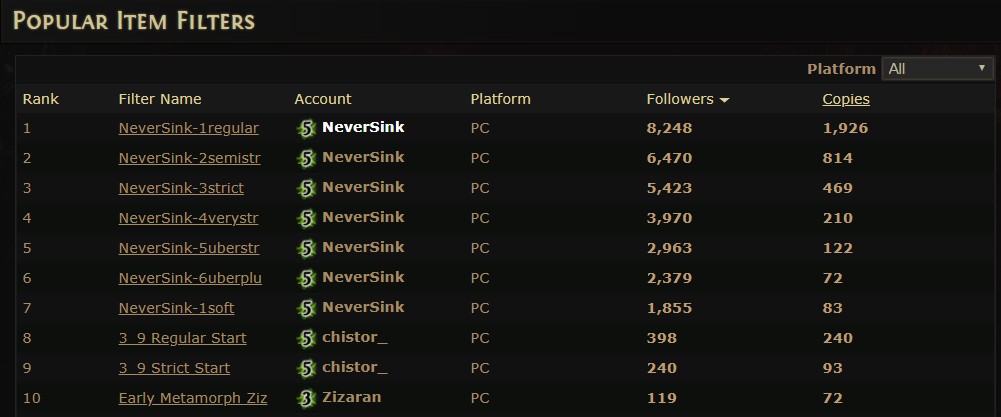This screenshot has width=1001, height=417.
Task: Click chistor_ badge icon in rank 8 row
Action: coord(306,338)
